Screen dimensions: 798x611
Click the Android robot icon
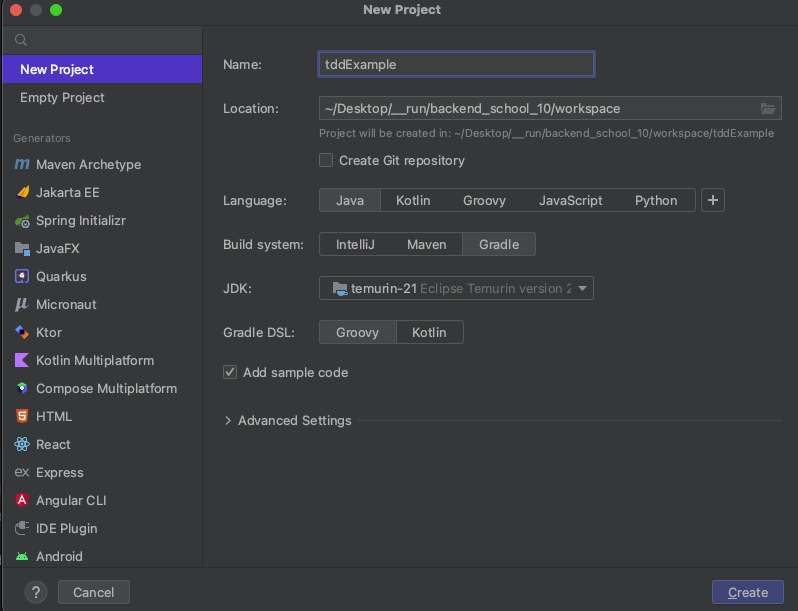tap(22, 556)
